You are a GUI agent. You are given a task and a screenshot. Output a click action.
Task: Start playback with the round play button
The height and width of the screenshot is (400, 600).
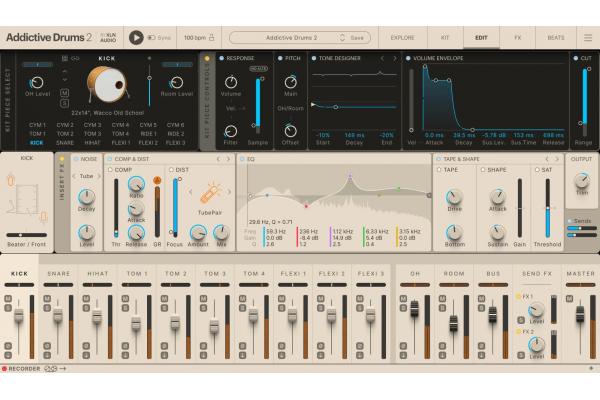point(136,38)
